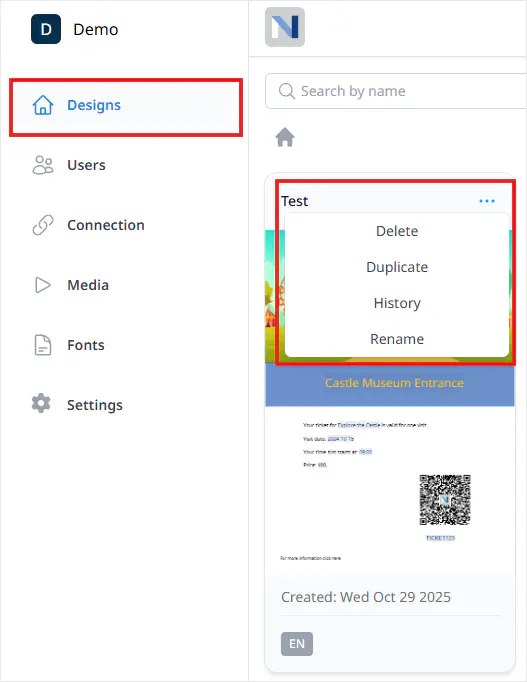Focus the Search by name field
Viewport: 527px width, 682px height.
(x=396, y=91)
